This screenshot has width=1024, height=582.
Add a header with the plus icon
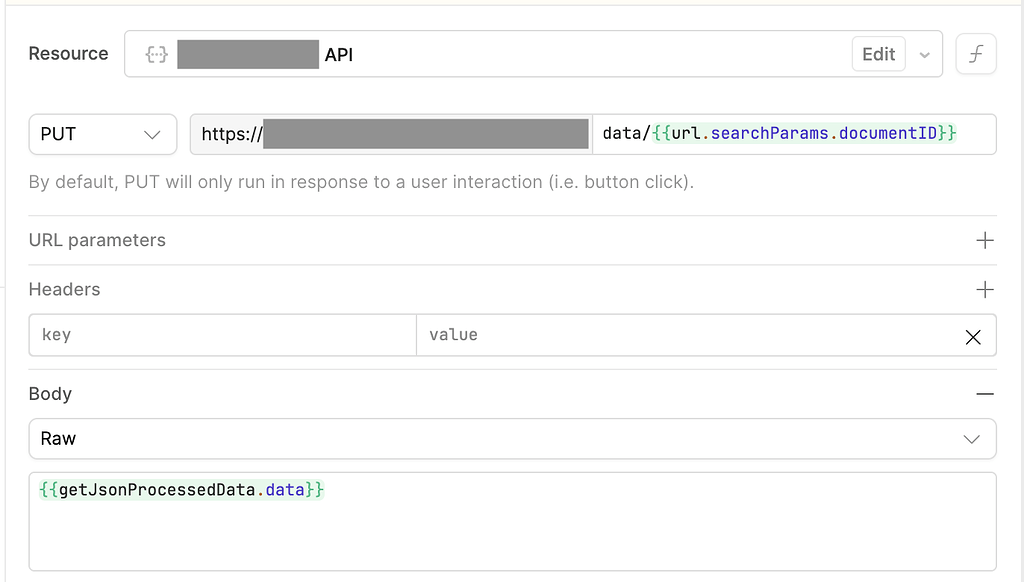(x=985, y=289)
